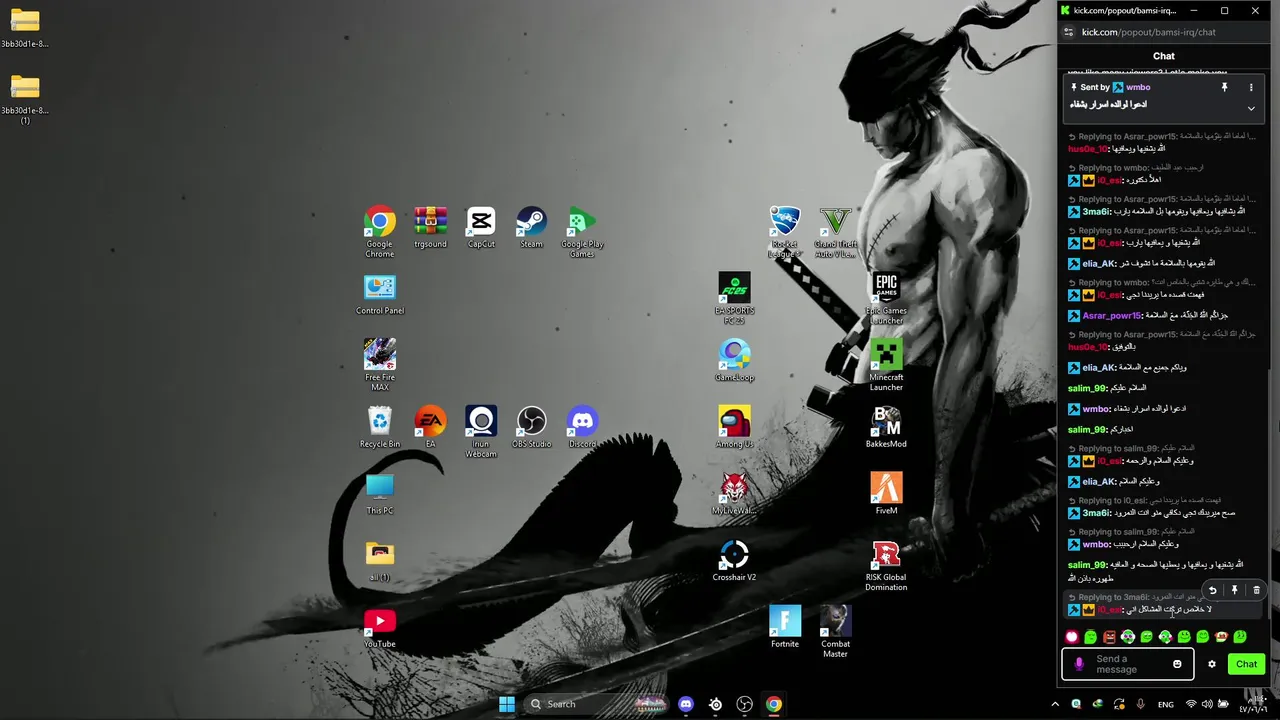Select the Crosshair V2 desktop icon
The width and height of the screenshot is (1280, 720).
pyautogui.click(x=734, y=561)
